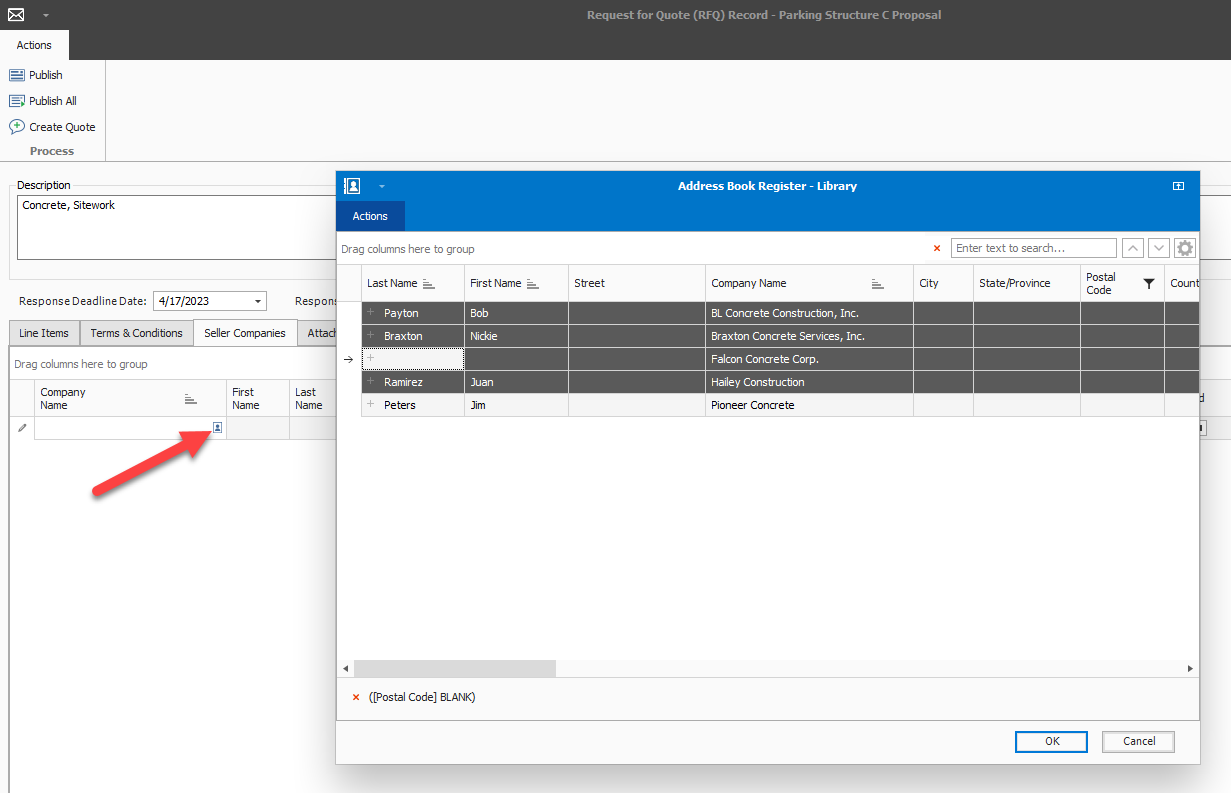Switch to the Terms & Conditions tab
Image resolution: width=1231 pixels, height=793 pixels.
[x=136, y=333]
